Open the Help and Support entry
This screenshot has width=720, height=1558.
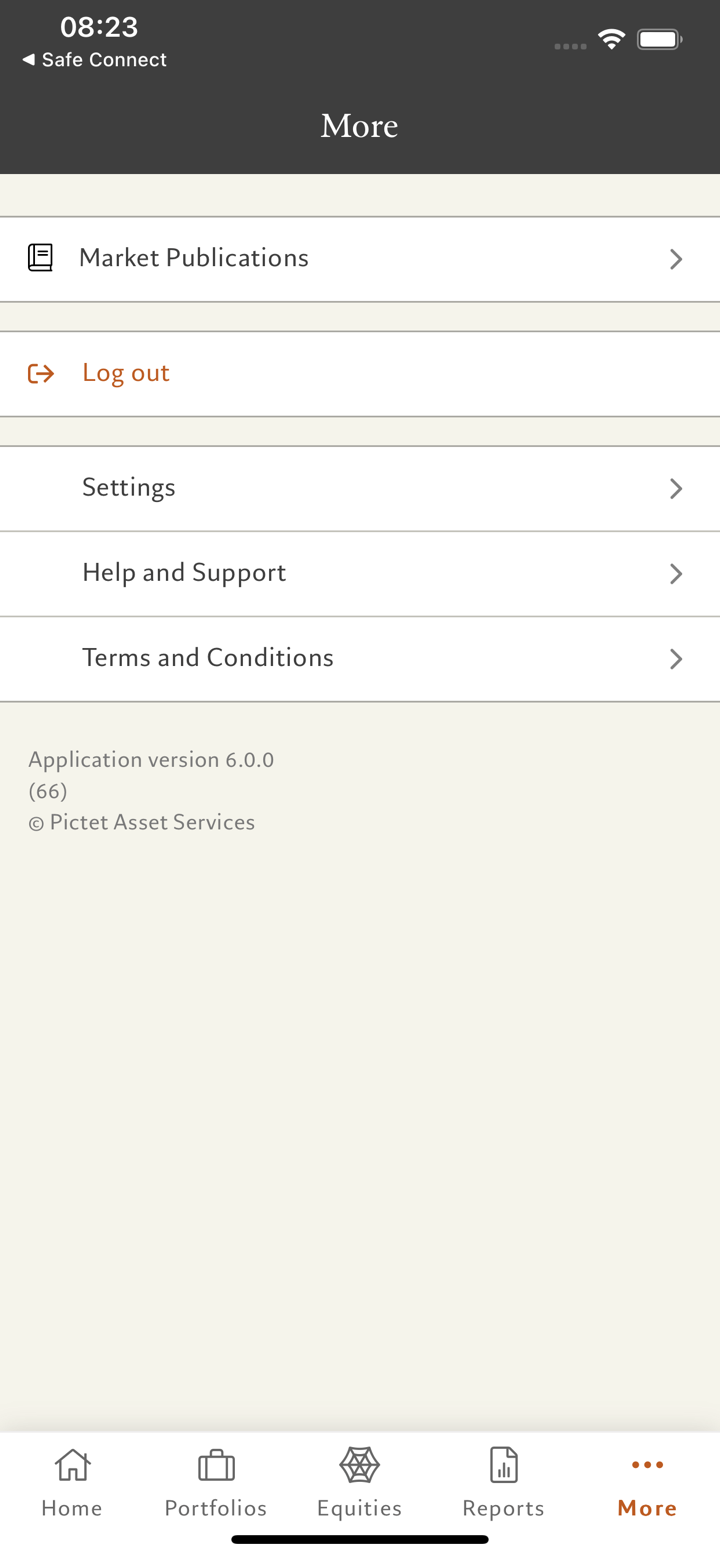[x=184, y=572]
